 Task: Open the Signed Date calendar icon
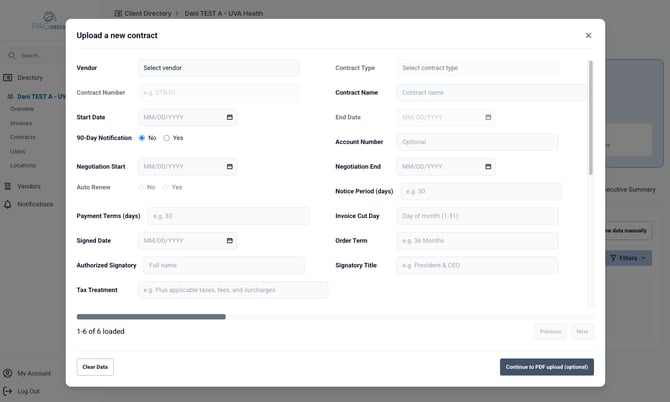tap(229, 241)
